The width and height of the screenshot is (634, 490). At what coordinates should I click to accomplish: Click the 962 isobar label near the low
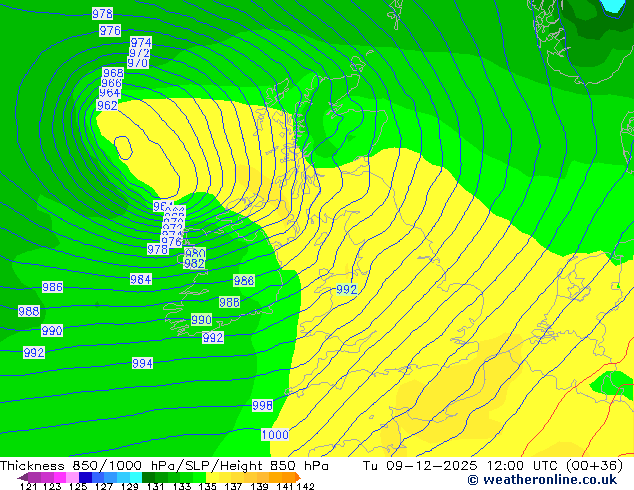[x=107, y=105]
